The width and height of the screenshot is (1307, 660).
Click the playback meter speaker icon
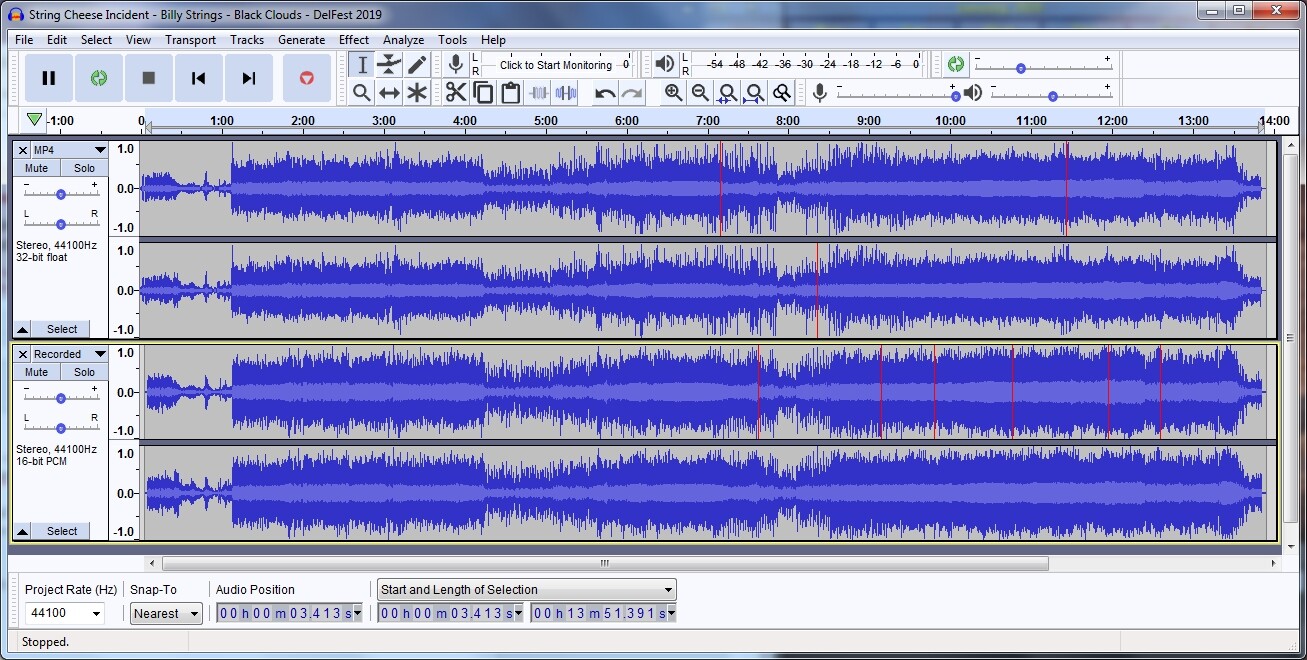point(665,65)
